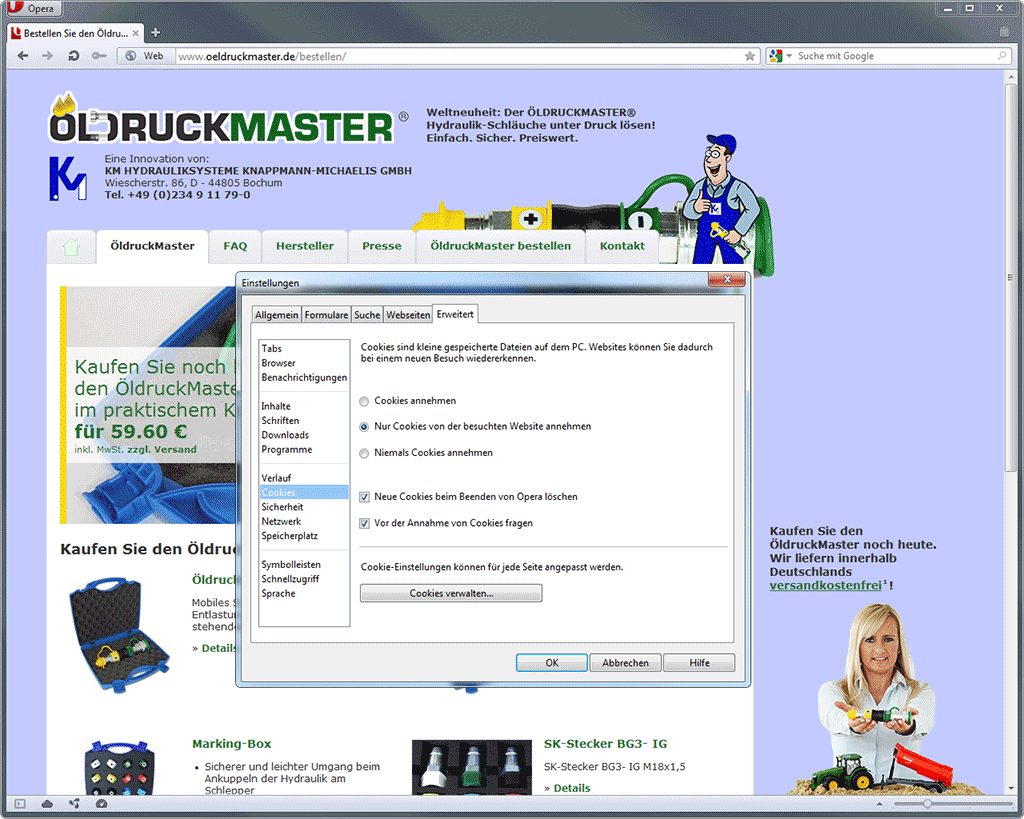This screenshot has width=1024, height=819.
Task: Select Downloads in settings list
Action: point(304,435)
